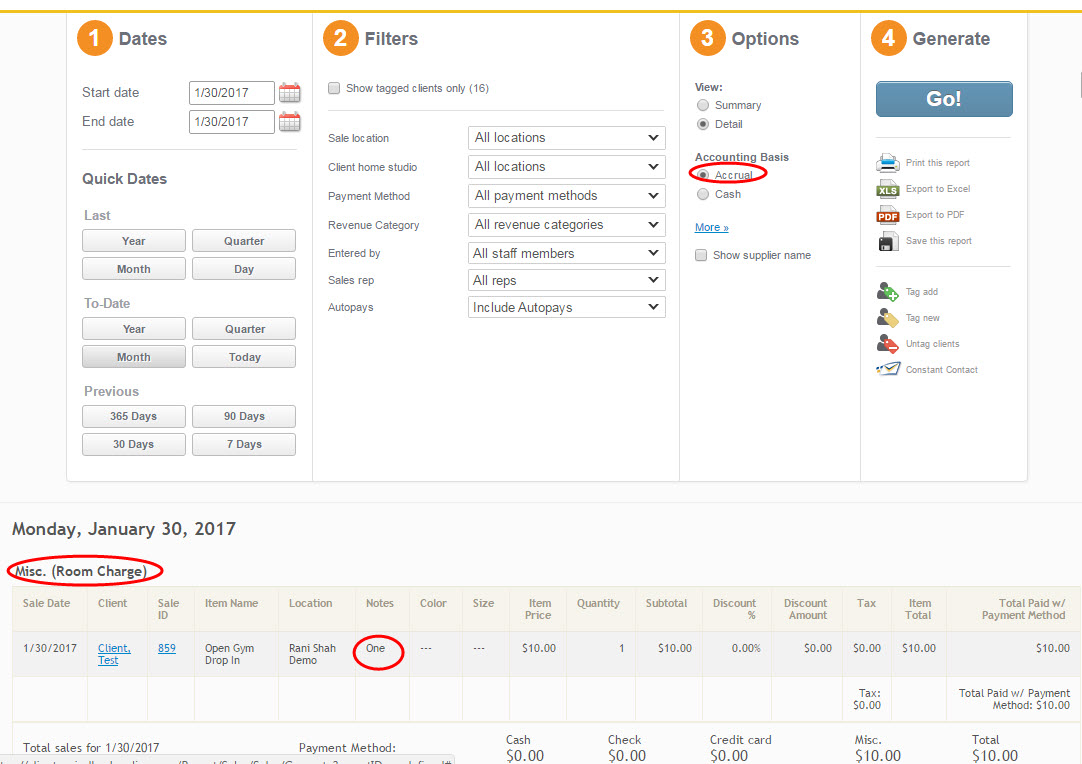Open the End date calendar picker
Viewport: 1082px width, 764px height.
point(289,122)
